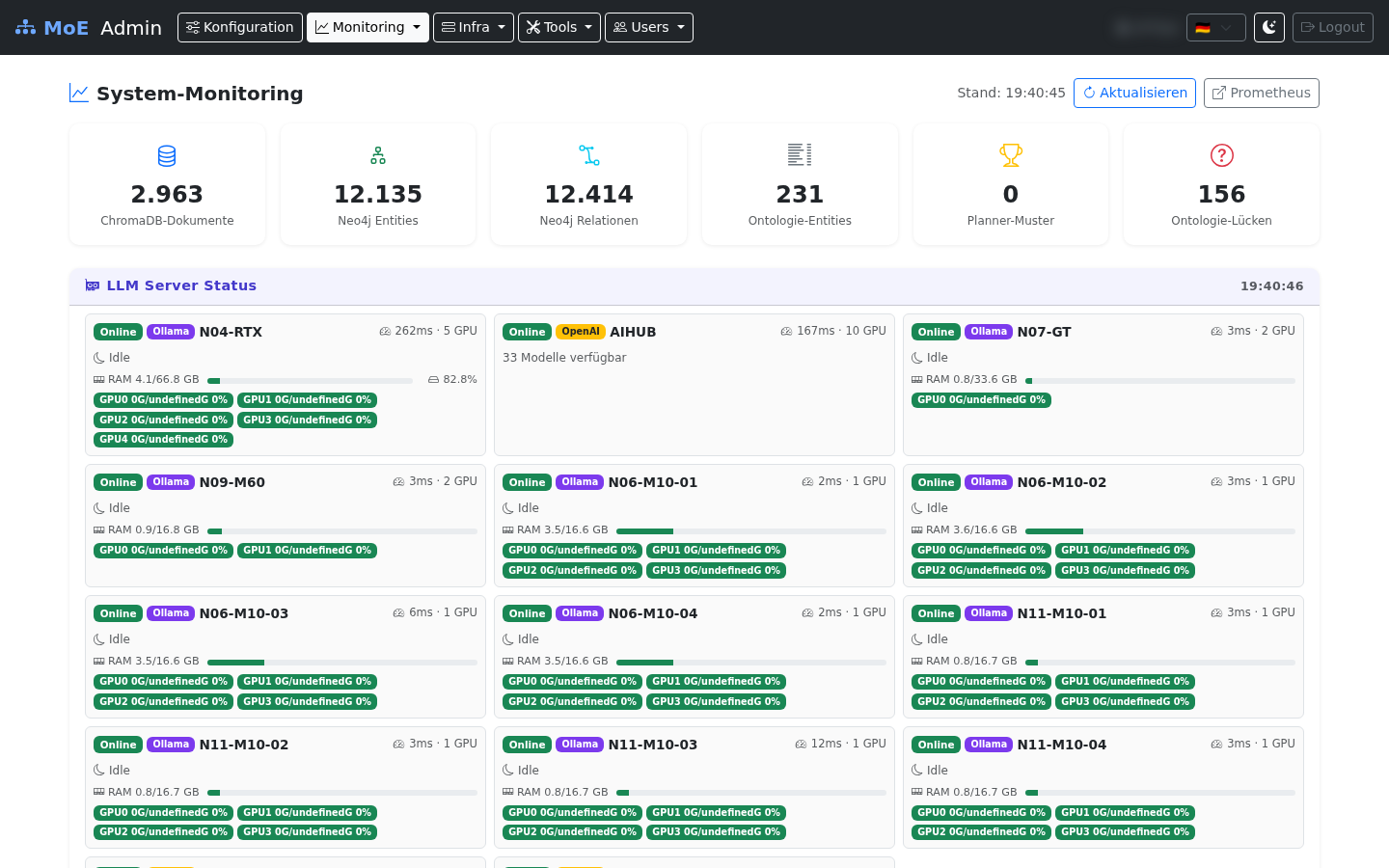Click the Idle moon icon on N11-M10-03
This screenshot has height=868, width=1389.
pos(508,771)
